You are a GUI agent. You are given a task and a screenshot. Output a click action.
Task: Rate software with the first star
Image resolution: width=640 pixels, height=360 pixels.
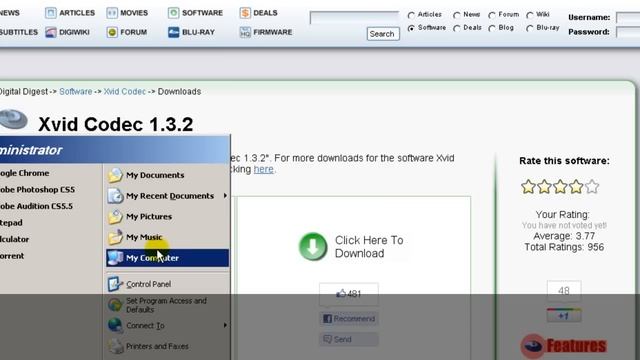point(528,187)
